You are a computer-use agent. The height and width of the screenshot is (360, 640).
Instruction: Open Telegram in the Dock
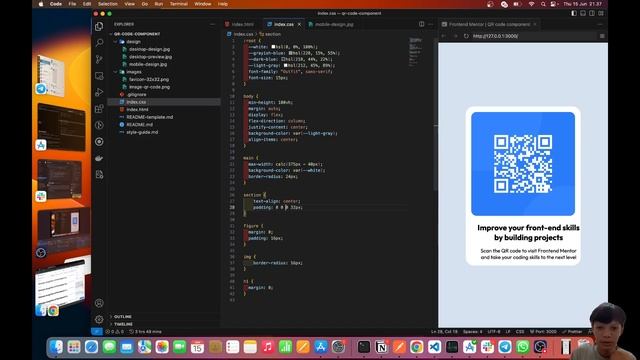click(505, 347)
